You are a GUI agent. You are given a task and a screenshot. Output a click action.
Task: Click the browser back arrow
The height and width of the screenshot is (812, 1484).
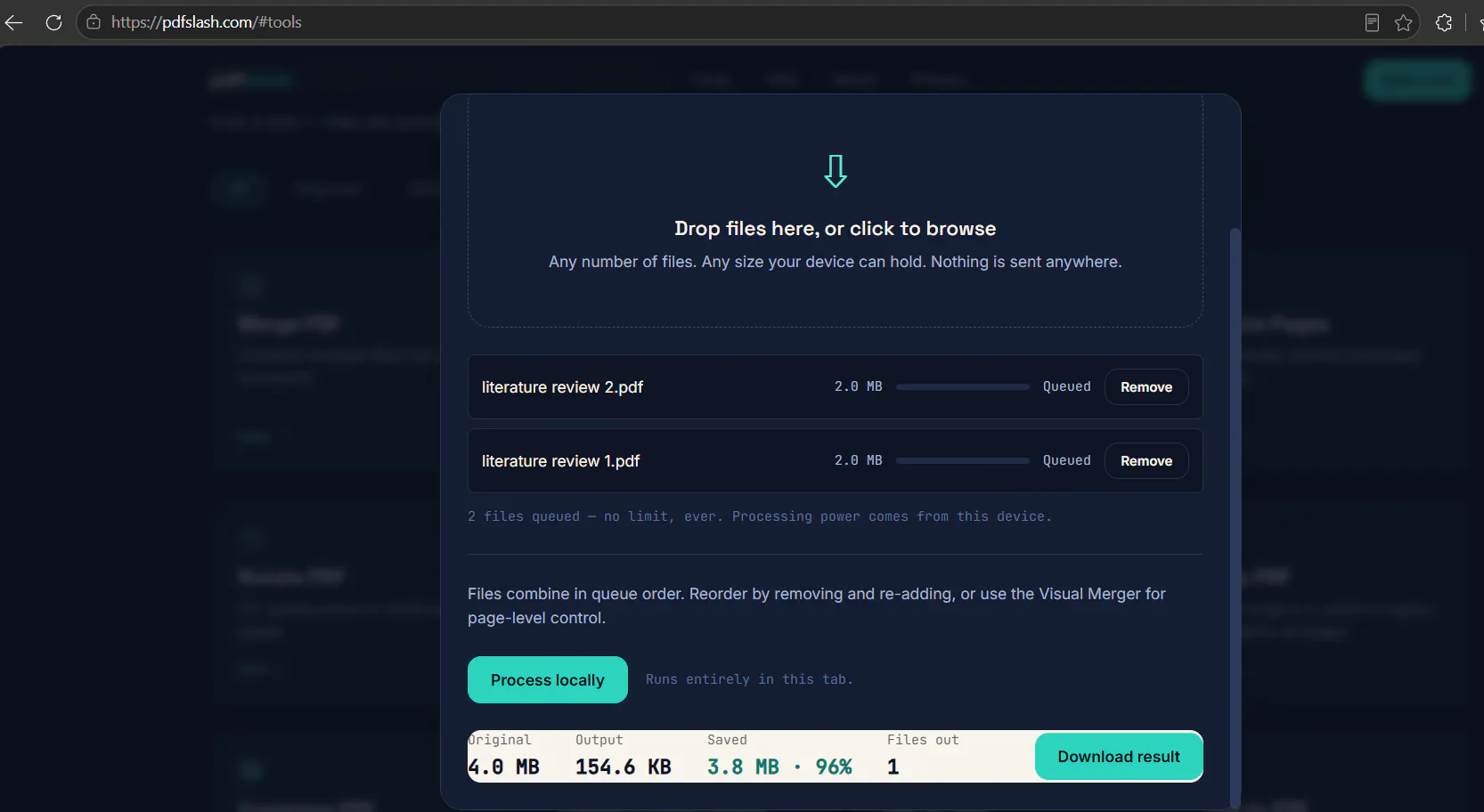[x=14, y=22]
